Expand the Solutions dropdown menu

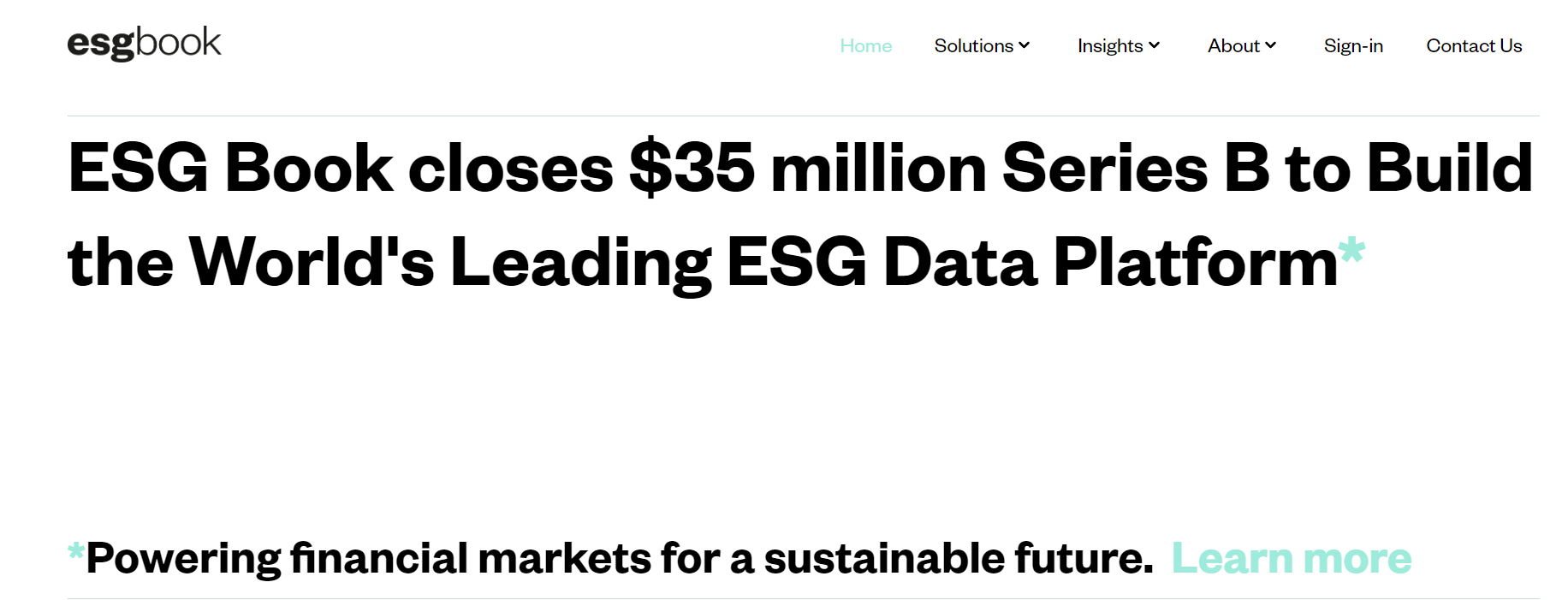(x=982, y=45)
